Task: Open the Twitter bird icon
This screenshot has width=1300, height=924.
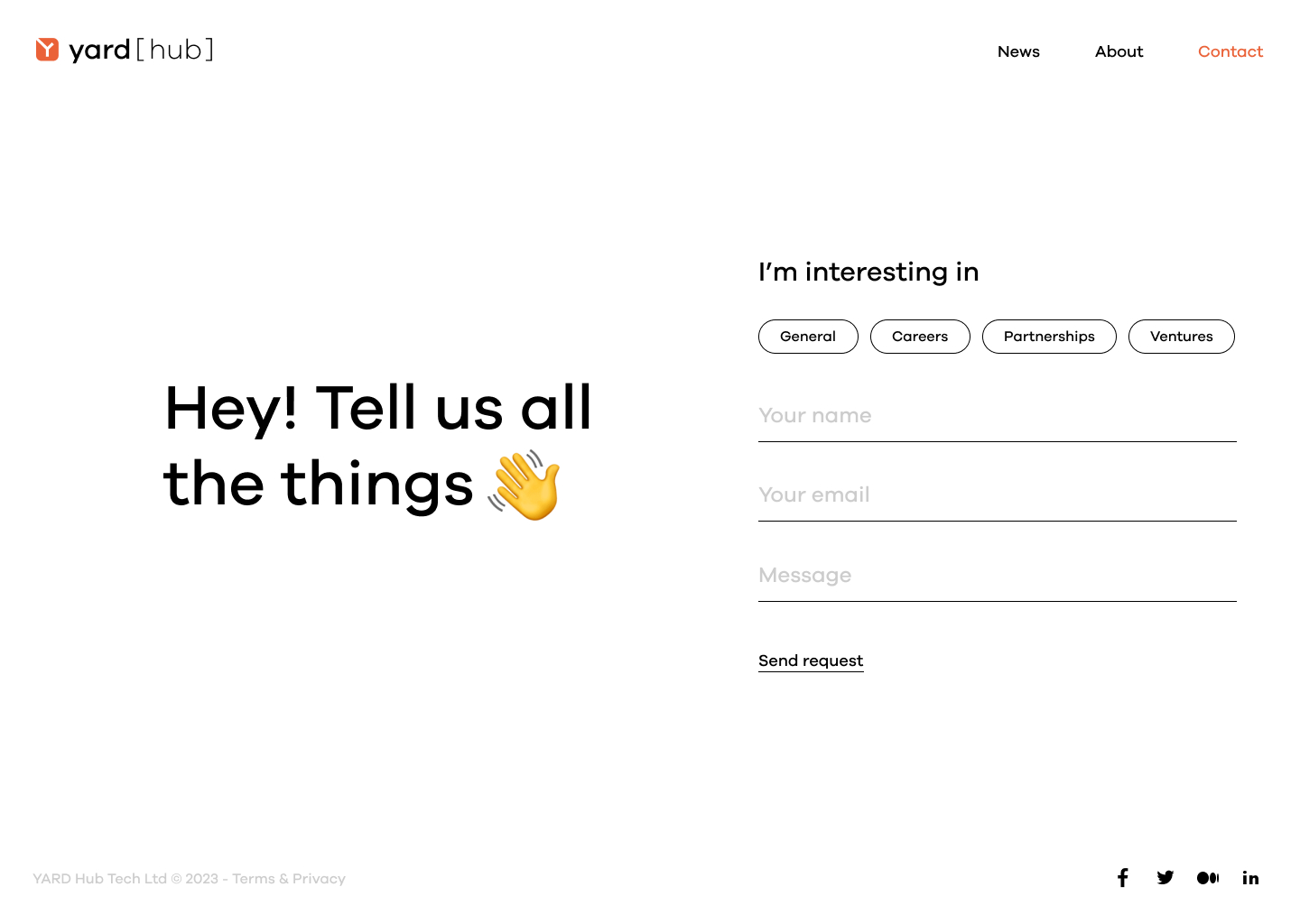Action: (x=1165, y=878)
